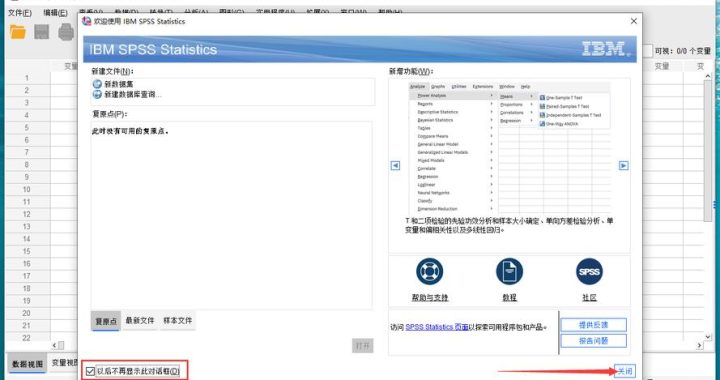The width and height of the screenshot is (720, 380).
Task: Click the printer icon in the toolbar
Action: pos(66,32)
